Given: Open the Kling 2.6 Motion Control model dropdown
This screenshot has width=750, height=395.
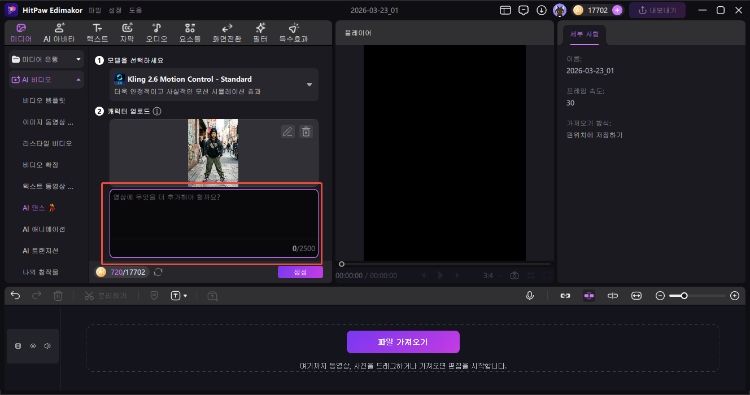Looking at the screenshot, I should point(214,85).
